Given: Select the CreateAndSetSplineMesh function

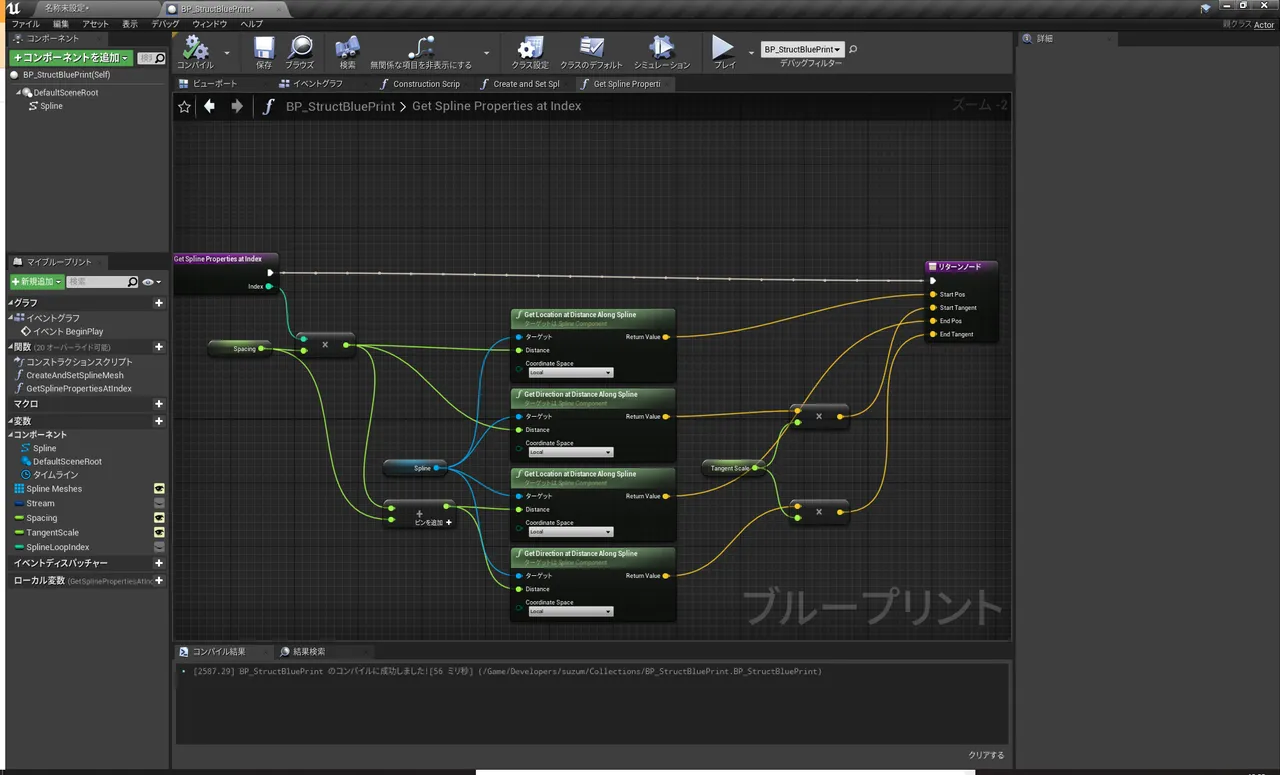Looking at the screenshot, I should click(75, 375).
